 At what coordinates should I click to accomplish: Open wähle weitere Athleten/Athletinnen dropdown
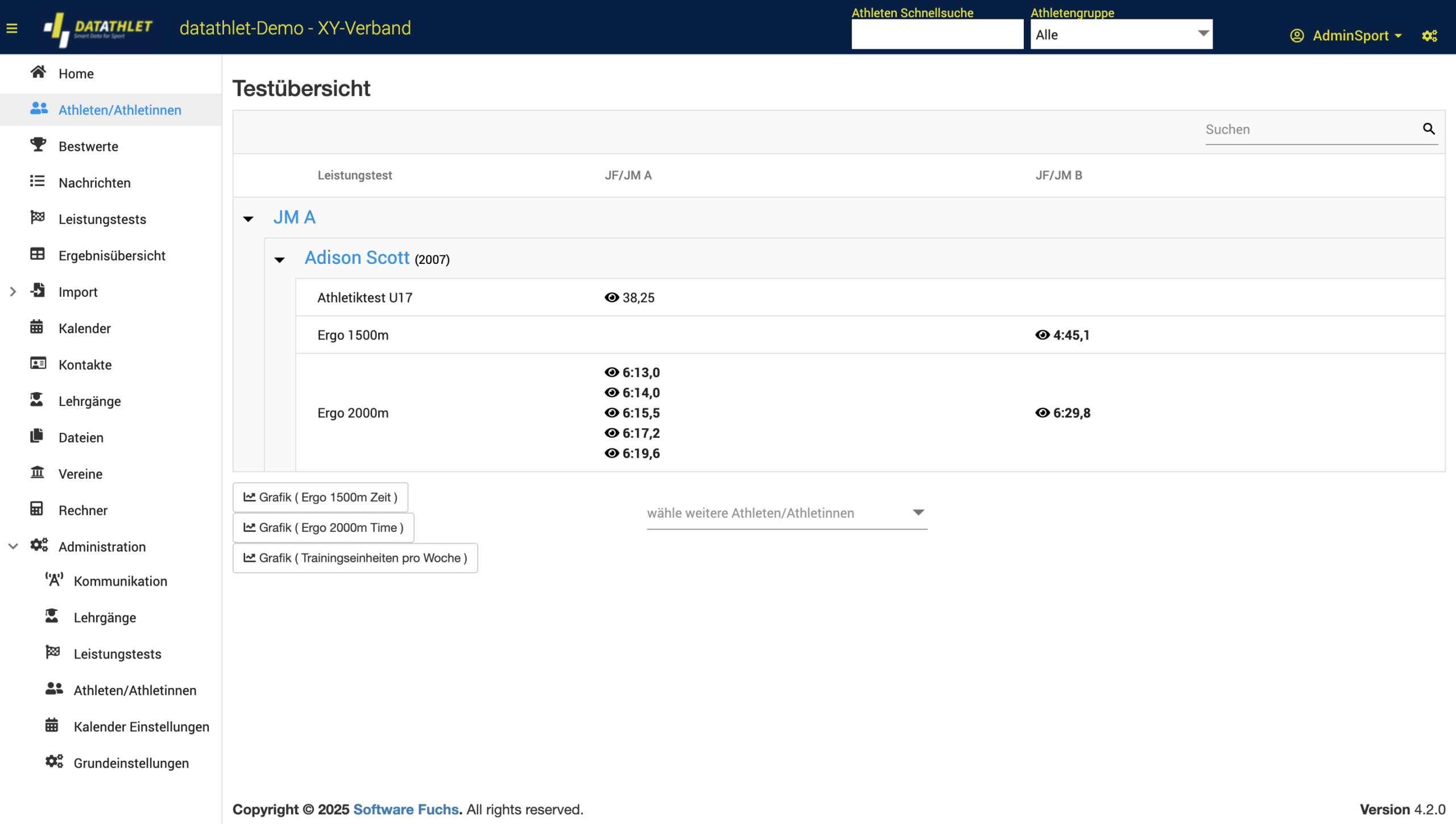pyautogui.click(x=787, y=513)
